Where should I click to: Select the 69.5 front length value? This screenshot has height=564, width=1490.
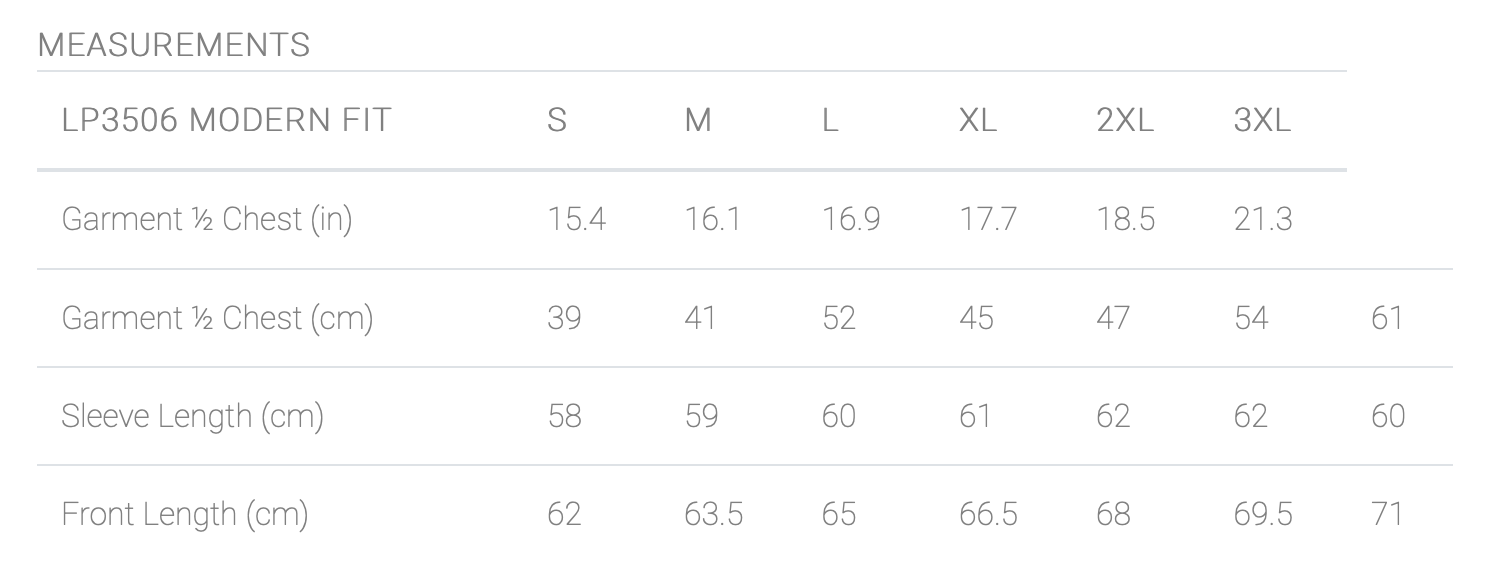click(1263, 514)
